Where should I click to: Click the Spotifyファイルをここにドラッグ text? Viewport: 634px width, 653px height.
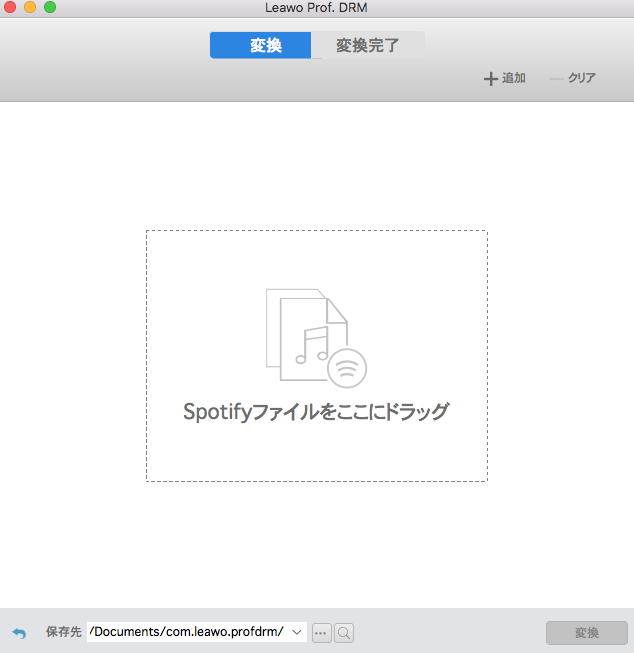point(316,411)
